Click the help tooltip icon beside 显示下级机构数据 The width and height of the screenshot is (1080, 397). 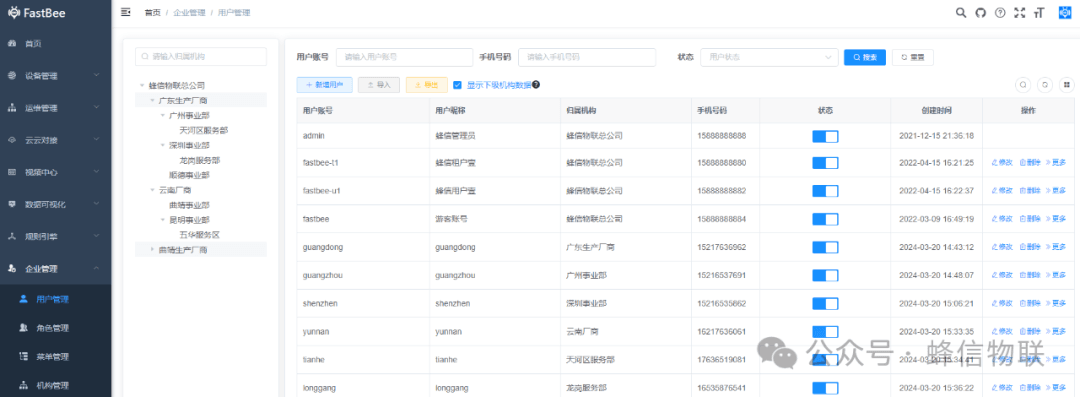(536, 85)
